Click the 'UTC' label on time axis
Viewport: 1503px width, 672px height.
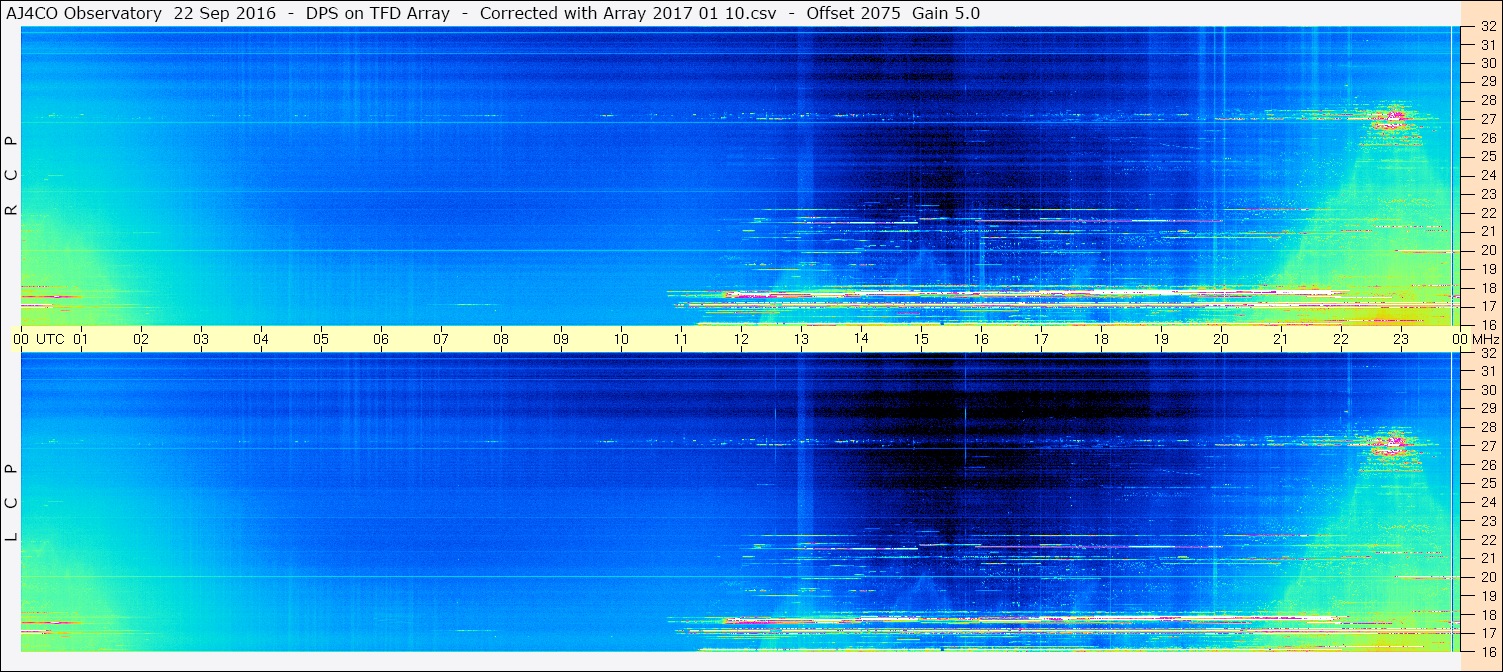(x=50, y=339)
